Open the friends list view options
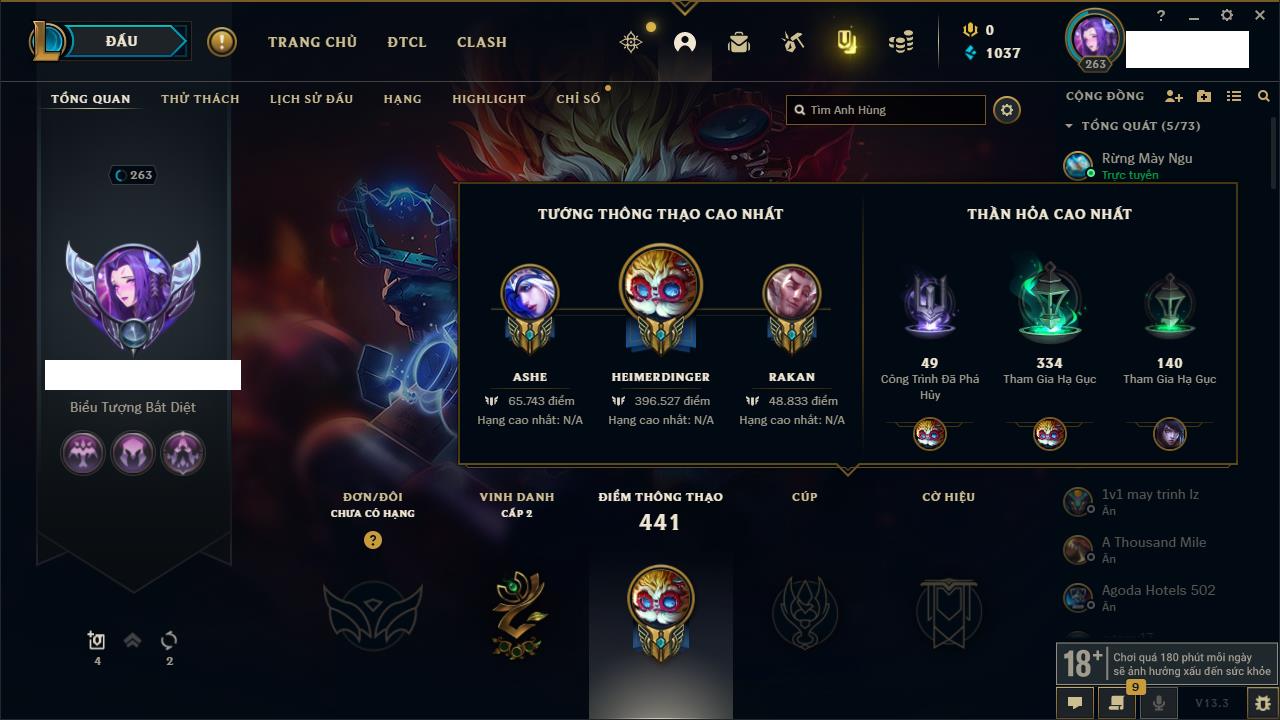The height and width of the screenshot is (720, 1280). point(1234,96)
